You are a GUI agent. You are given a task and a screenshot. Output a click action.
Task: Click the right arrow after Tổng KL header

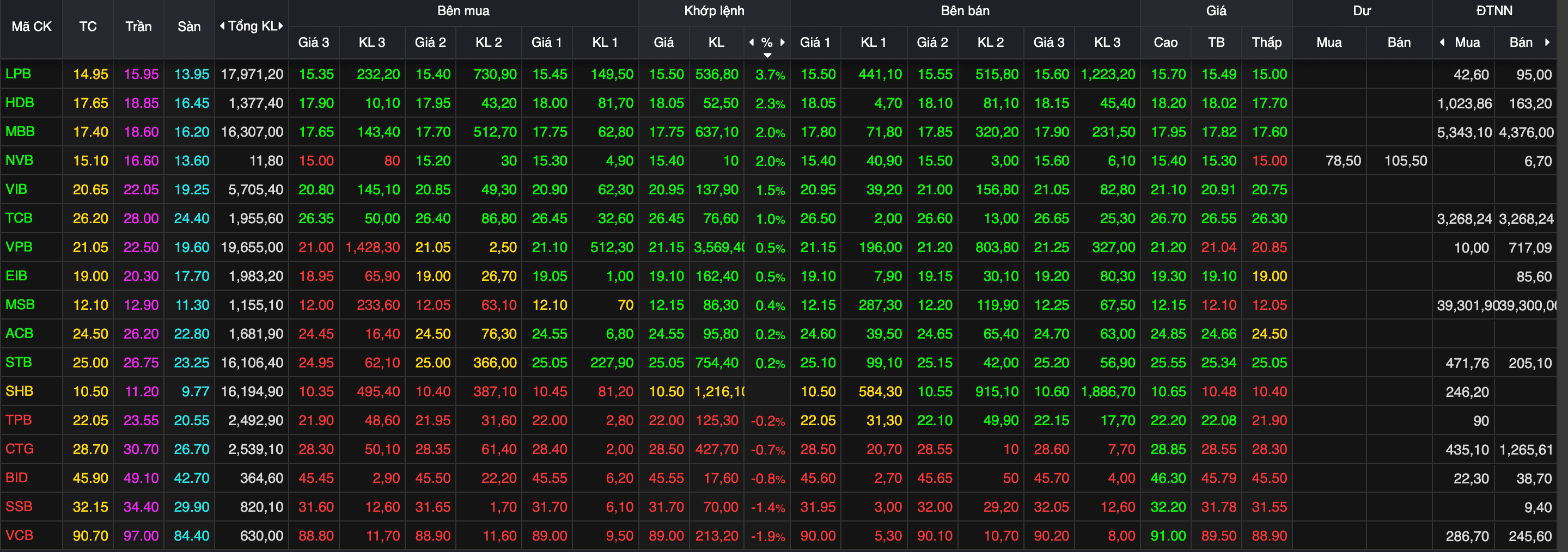280,26
